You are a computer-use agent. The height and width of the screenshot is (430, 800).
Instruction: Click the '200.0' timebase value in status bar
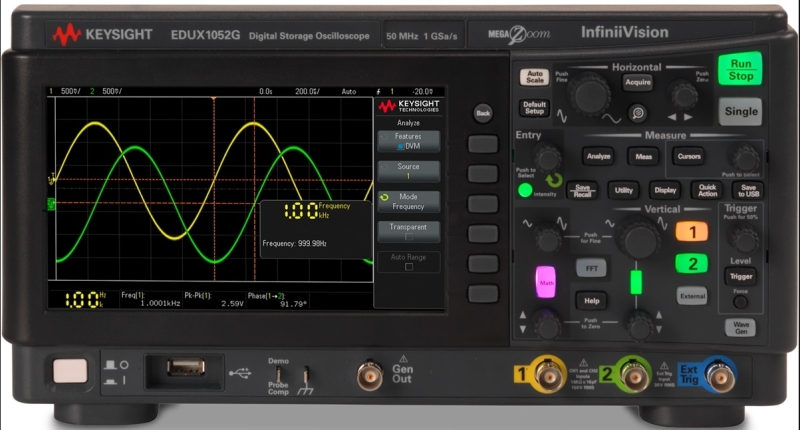tap(307, 92)
